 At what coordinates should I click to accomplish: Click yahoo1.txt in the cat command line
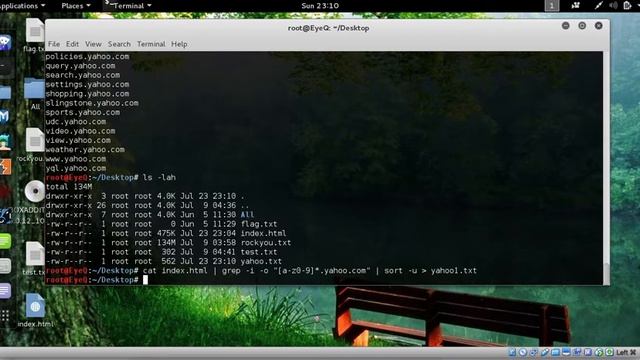453,271
